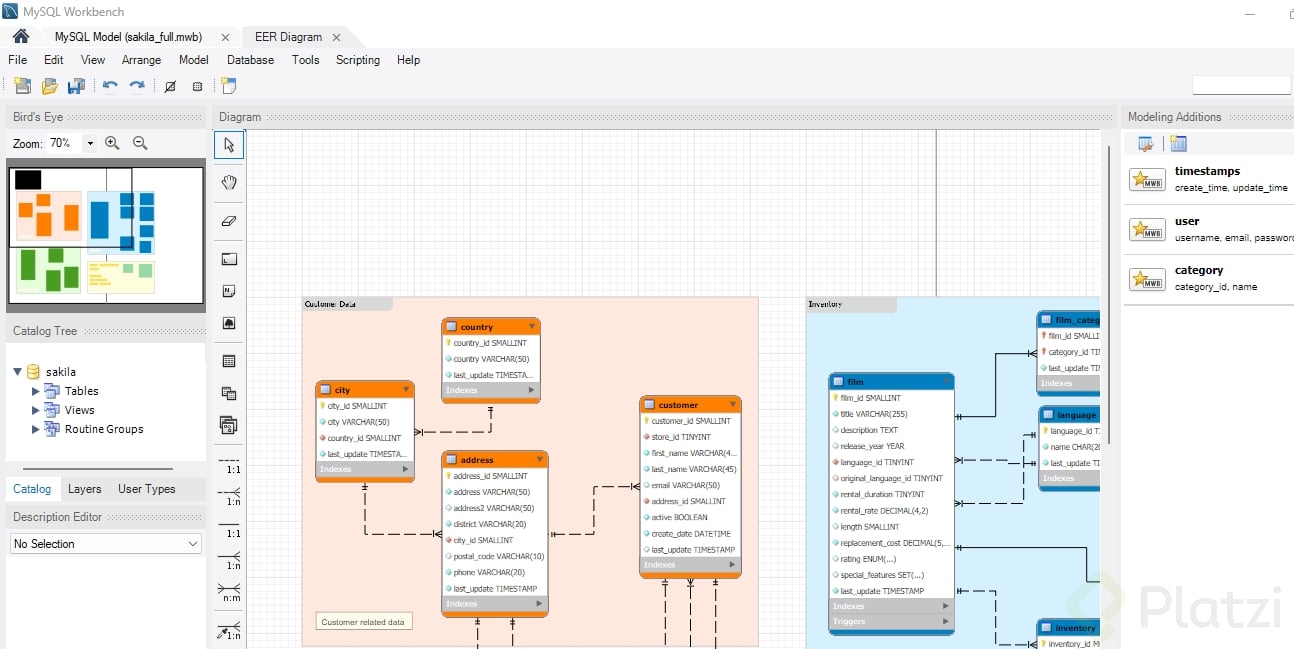The image size is (1294, 649).
Task: Toggle align objects to grid icon
Action: [x=198, y=86]
